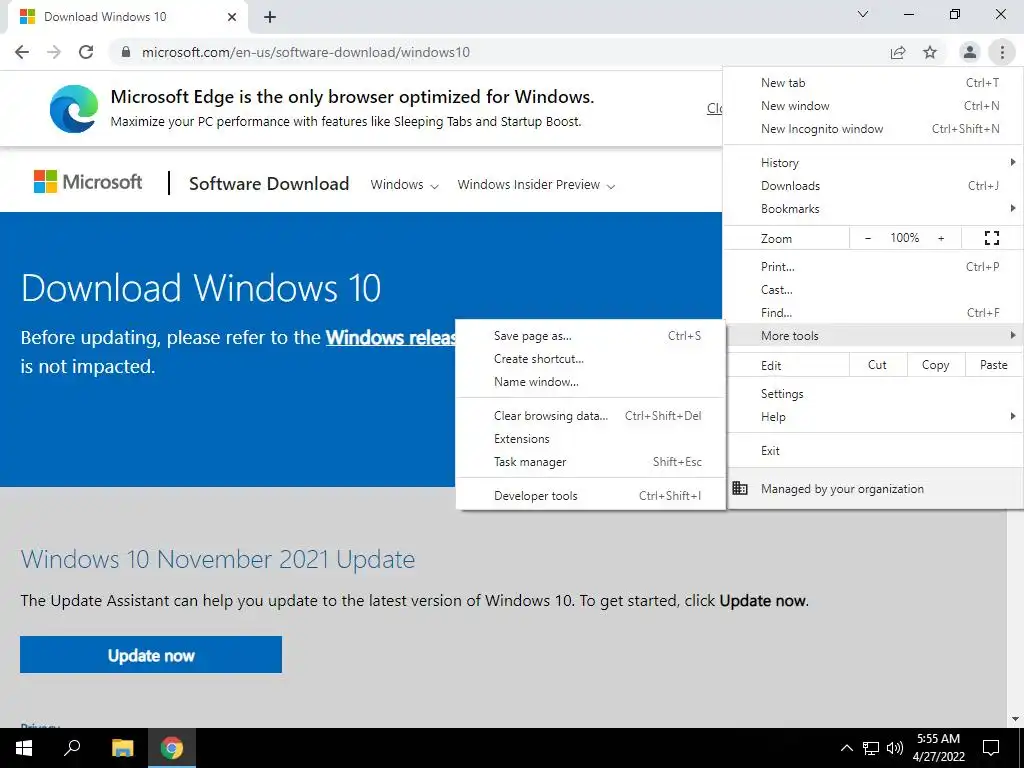
Task: Share this page using the share icon
Action: tap(898, 52)
